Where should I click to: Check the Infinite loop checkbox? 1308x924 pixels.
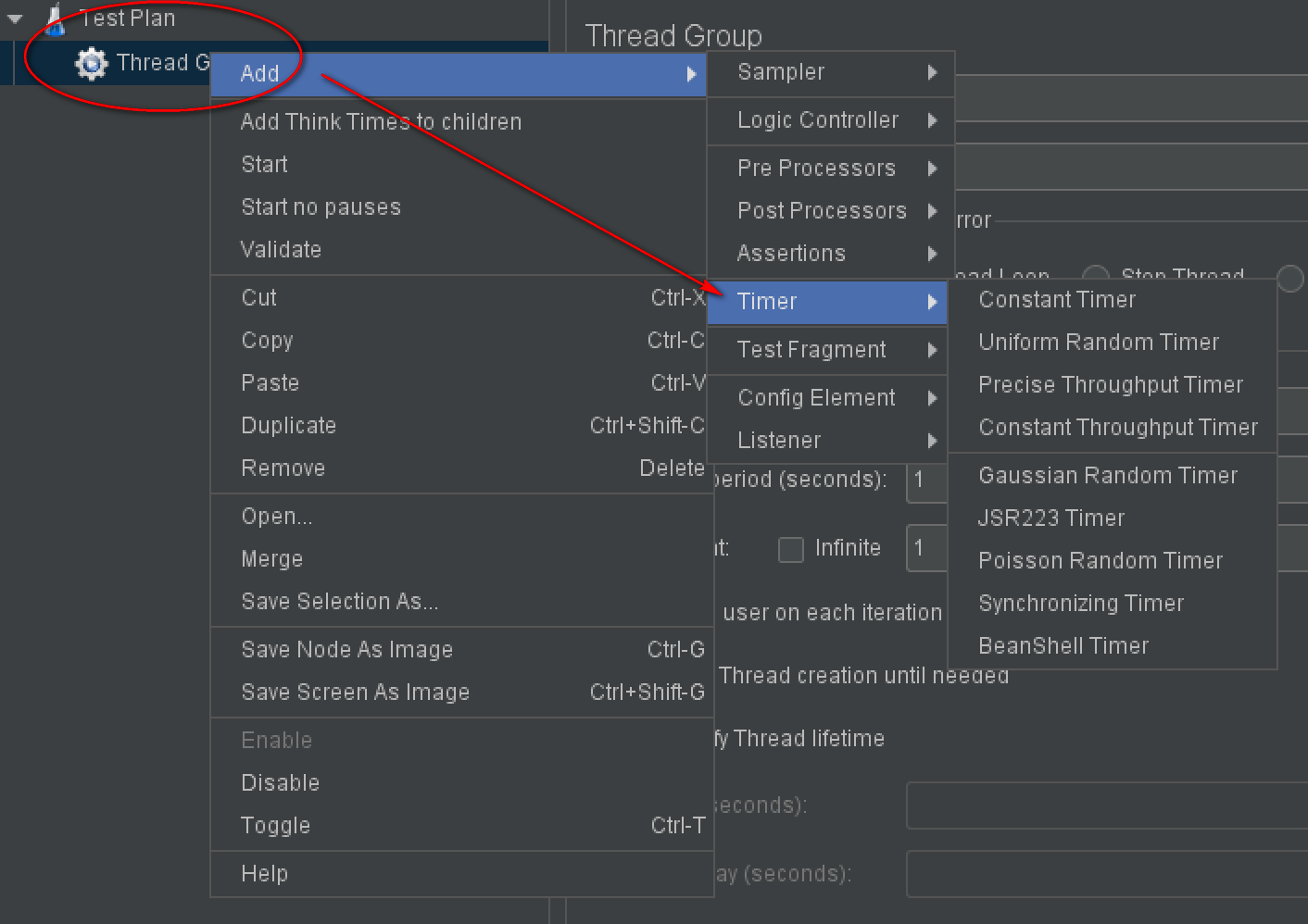click(x=790, y=549)
